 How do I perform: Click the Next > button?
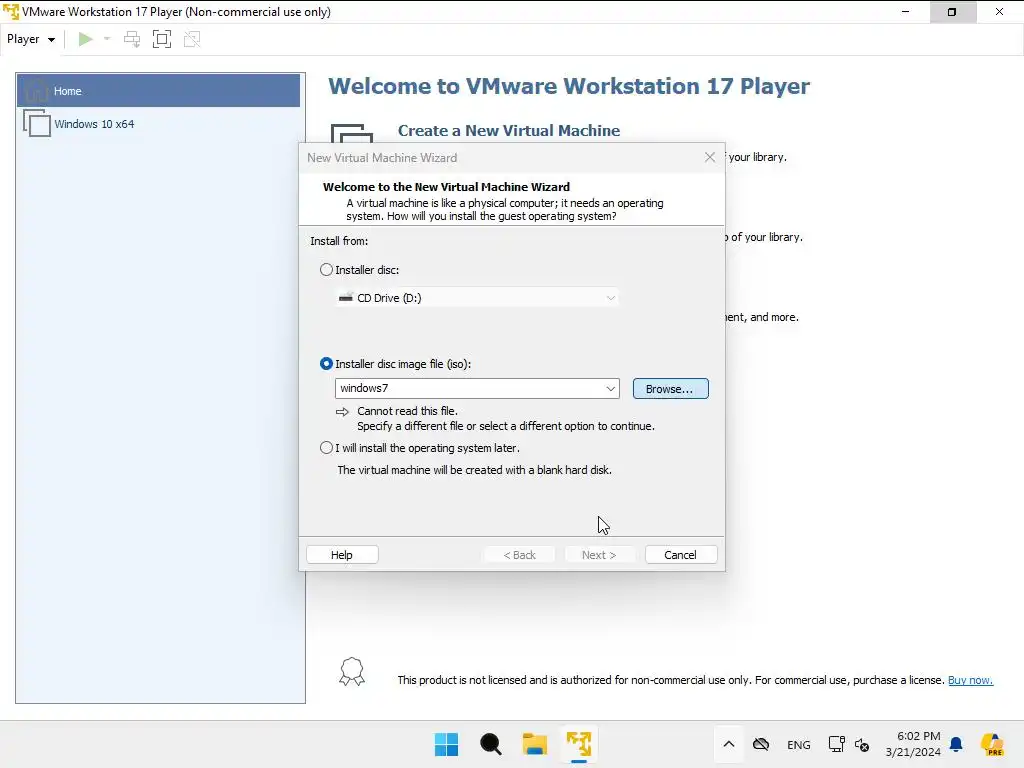coord(599,554)
